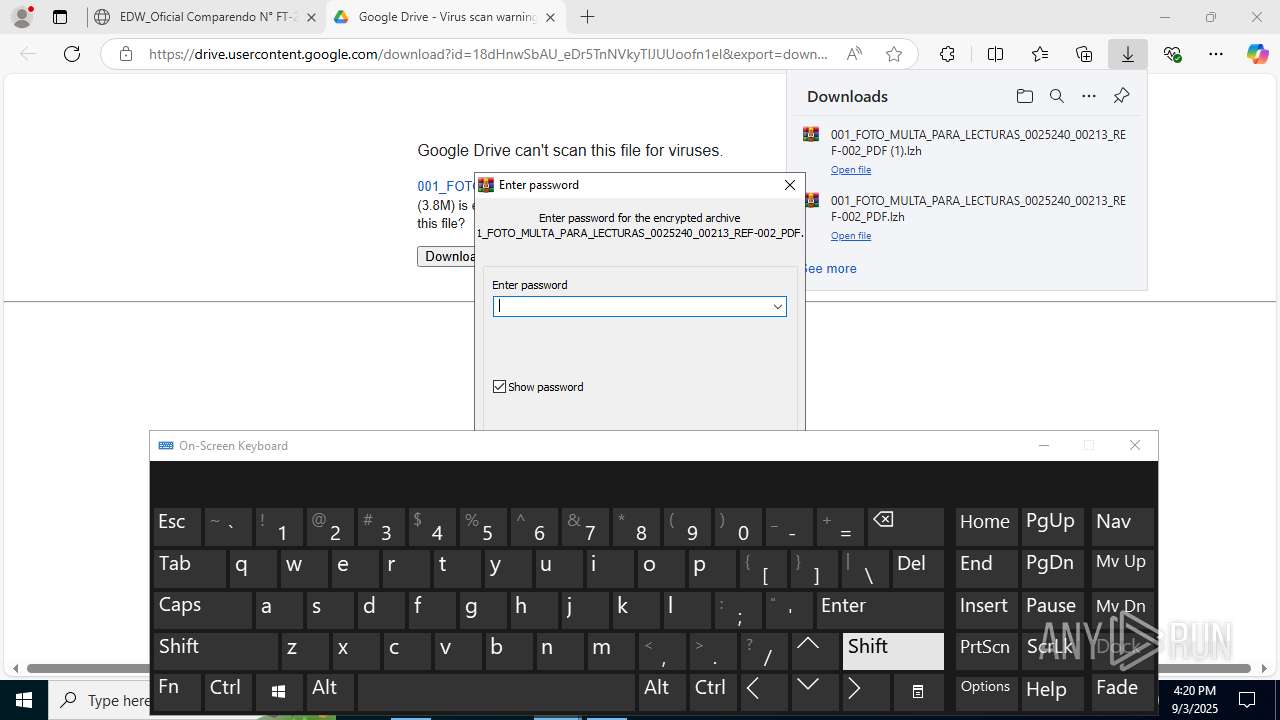Close the EDW_Oficial Comparendo tab
Screen dimensions: 1280x720
311,17
